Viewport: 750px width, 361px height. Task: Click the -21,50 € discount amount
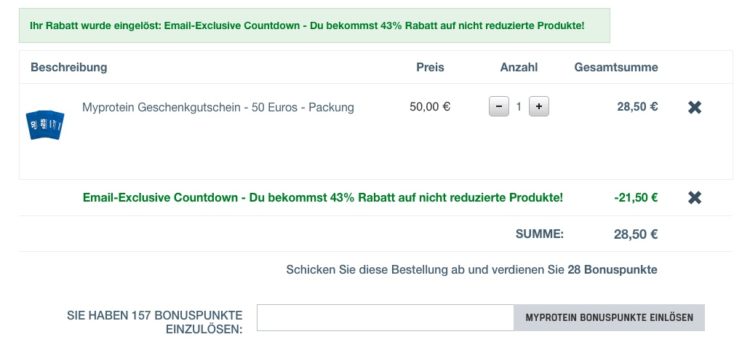click(x=636, y=197)
